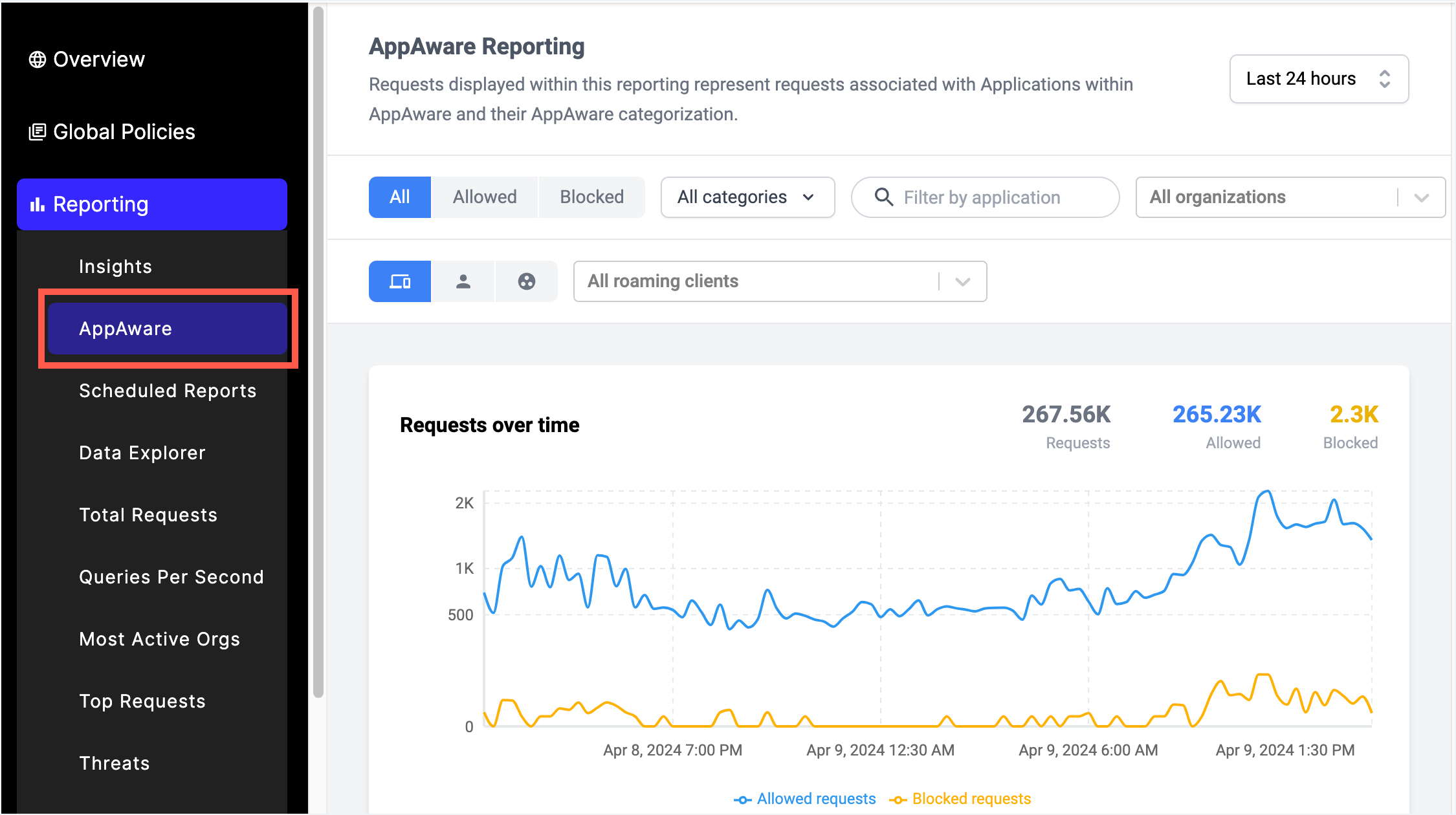This screenshot has height=815, width=1456.
Task: Open Insights under Reporting
Action: (115, 266)
